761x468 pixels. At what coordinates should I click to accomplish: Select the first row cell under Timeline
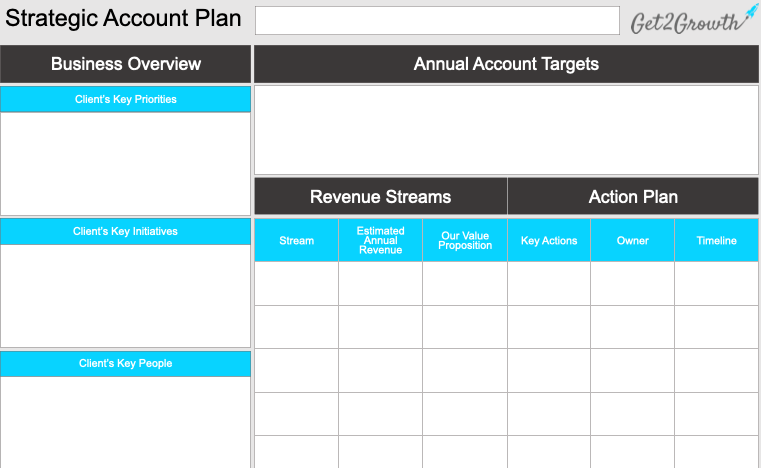tap(716, 284)
